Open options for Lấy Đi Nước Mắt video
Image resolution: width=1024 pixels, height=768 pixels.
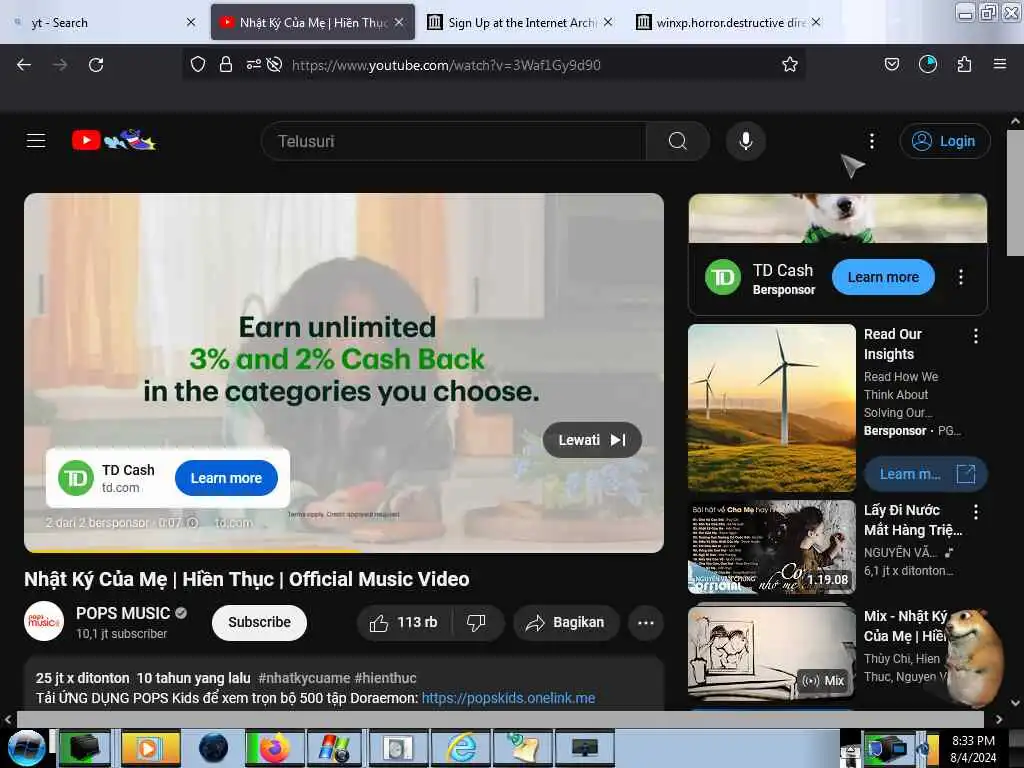coord(976,511)
